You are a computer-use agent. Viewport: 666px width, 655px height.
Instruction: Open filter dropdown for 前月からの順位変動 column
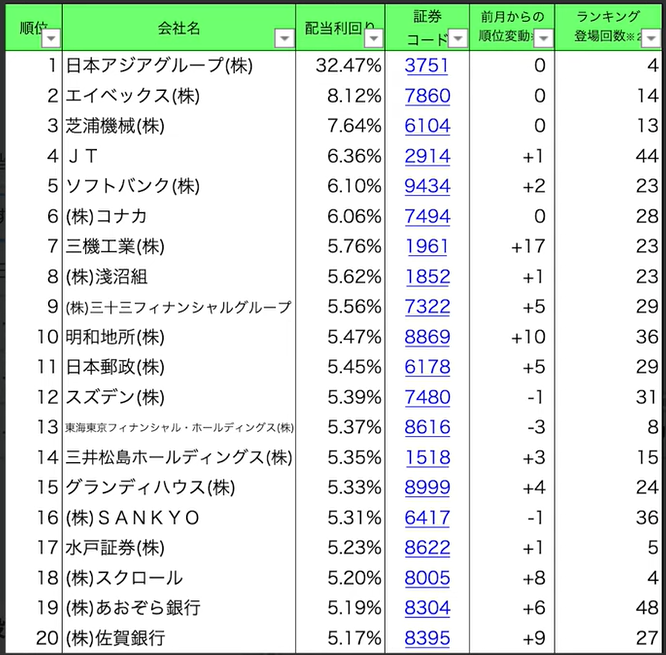(543, 38)
